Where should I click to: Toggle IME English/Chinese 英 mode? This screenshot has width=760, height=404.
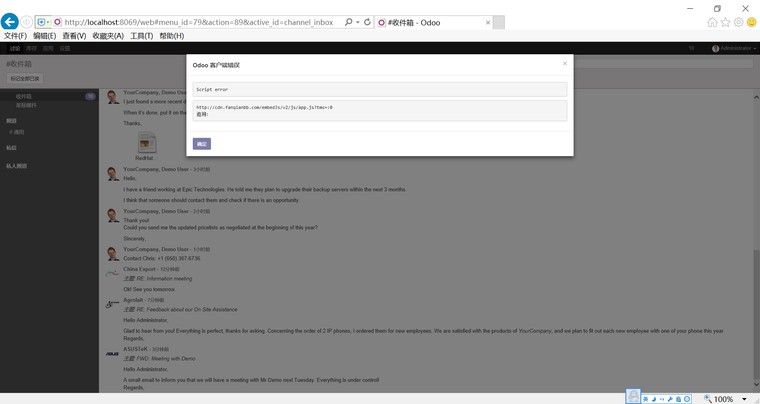[646, 399]
